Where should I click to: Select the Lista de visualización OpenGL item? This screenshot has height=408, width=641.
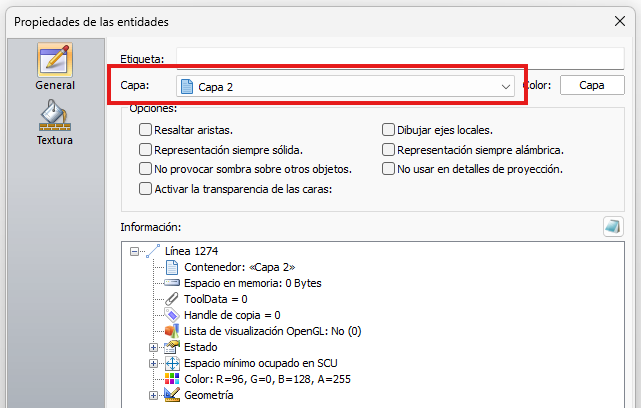[x=263, y=331]
